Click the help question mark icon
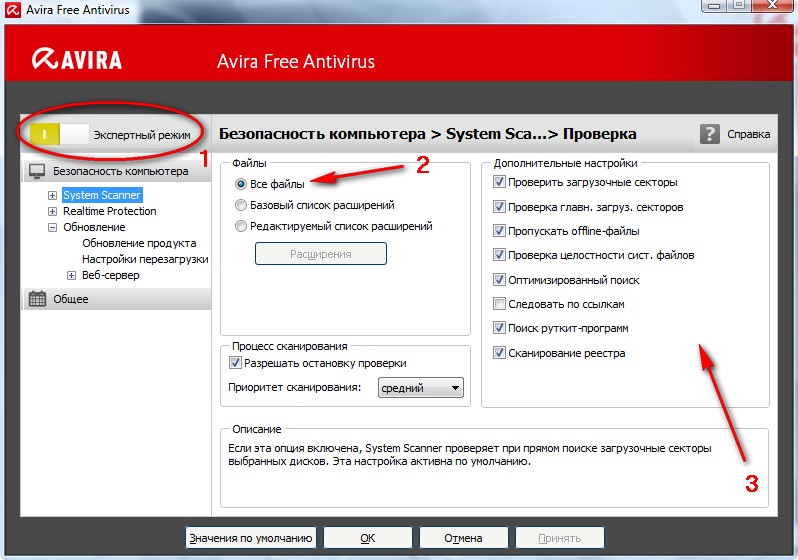The image size is (798, 560). 710,134
